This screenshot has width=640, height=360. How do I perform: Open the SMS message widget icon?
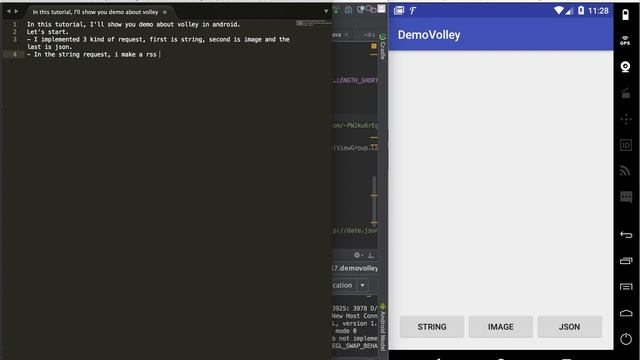click(x=625, y=197)
